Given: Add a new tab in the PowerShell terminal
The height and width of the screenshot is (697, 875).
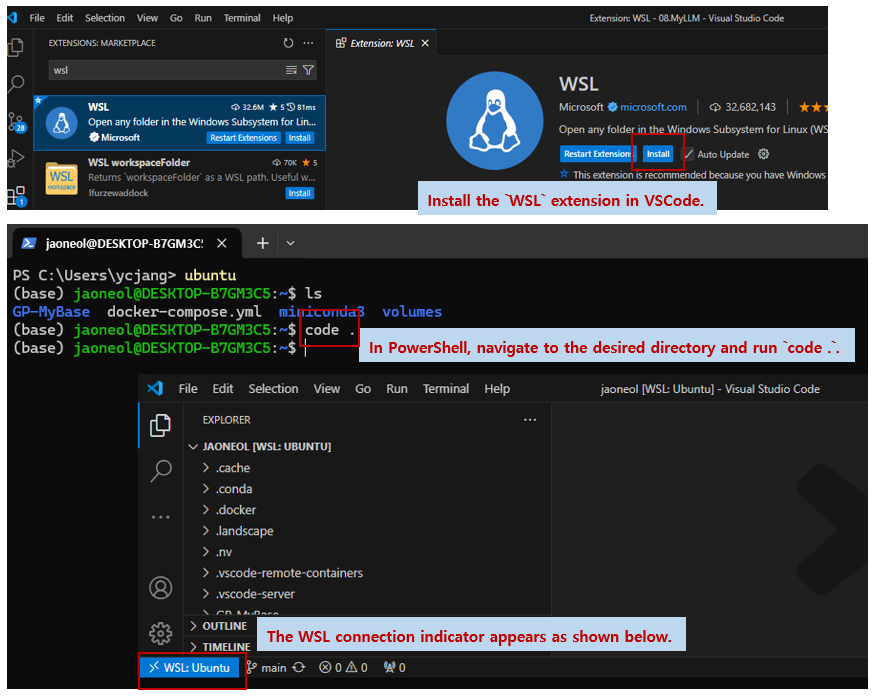Looking at the screenshot, I should (262, 243).
